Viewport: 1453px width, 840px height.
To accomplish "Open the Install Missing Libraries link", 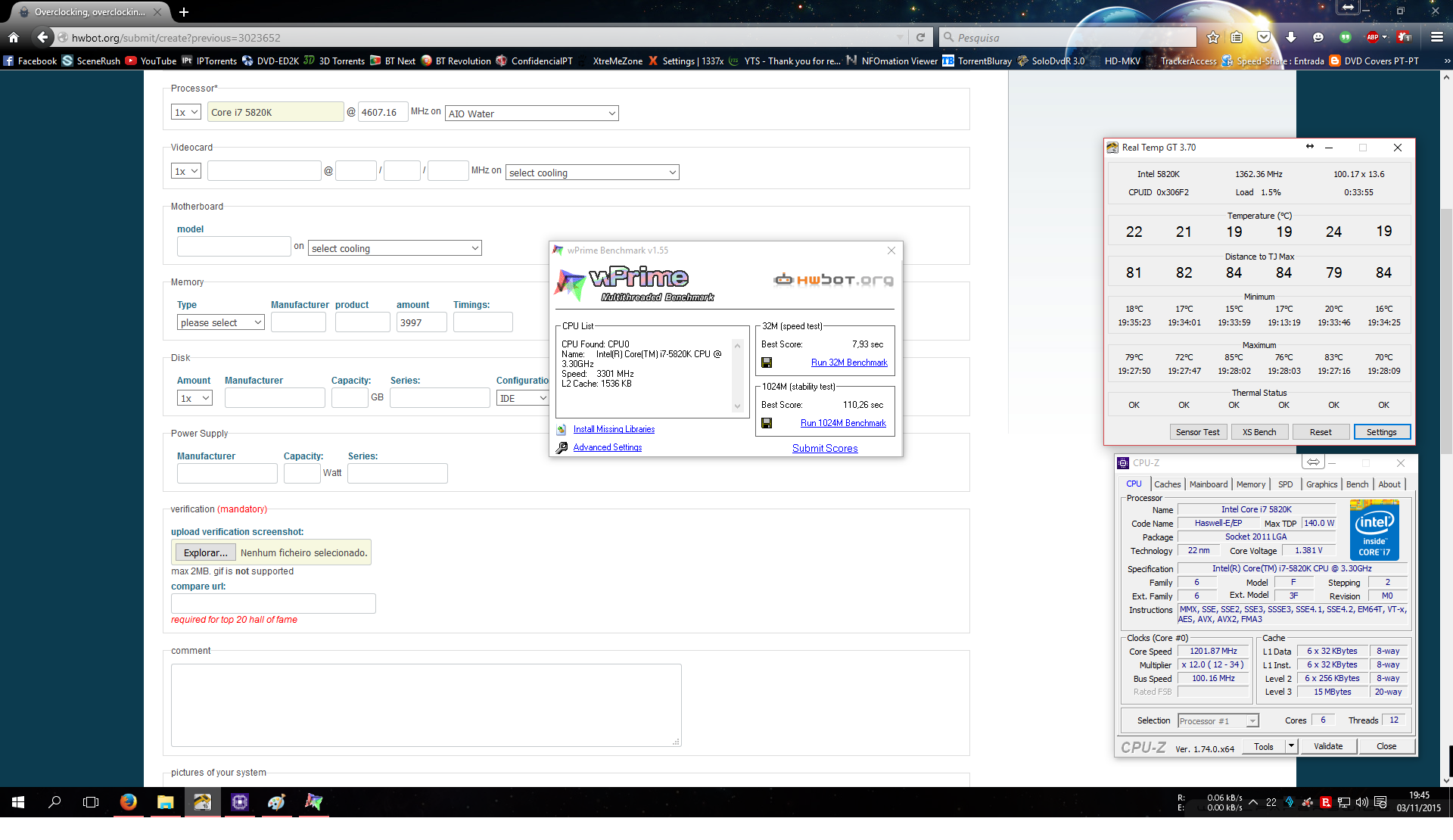I will 614,429.
